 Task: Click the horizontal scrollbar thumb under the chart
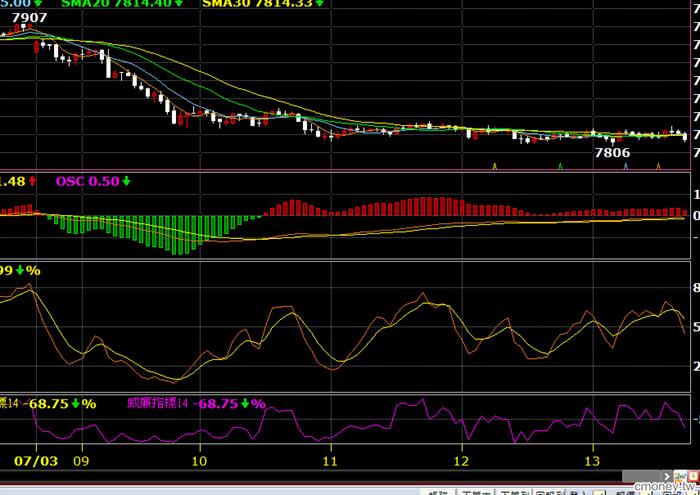tap(642, 477)
